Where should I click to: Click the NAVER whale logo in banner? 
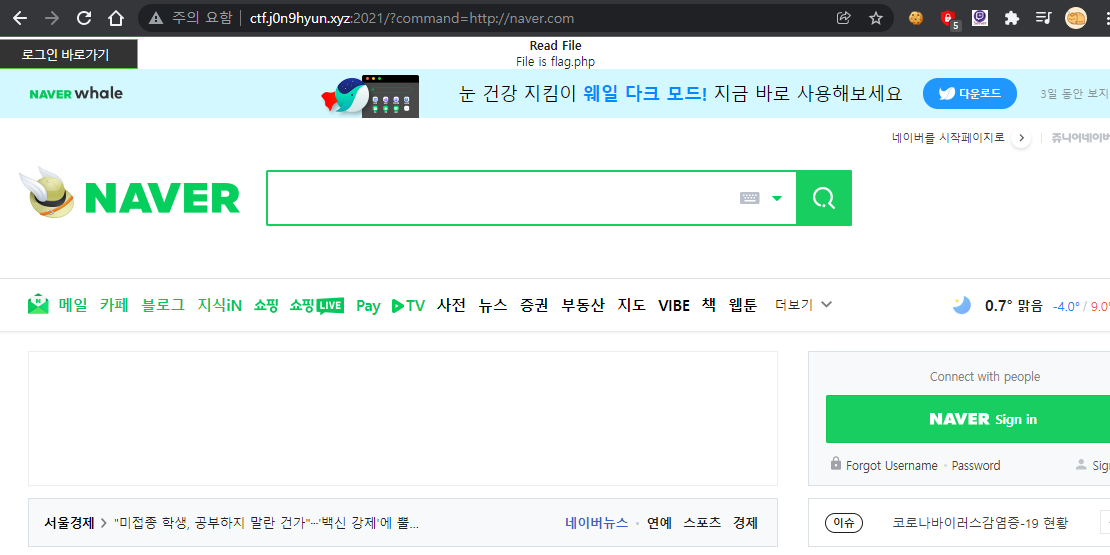click(76, 93)
